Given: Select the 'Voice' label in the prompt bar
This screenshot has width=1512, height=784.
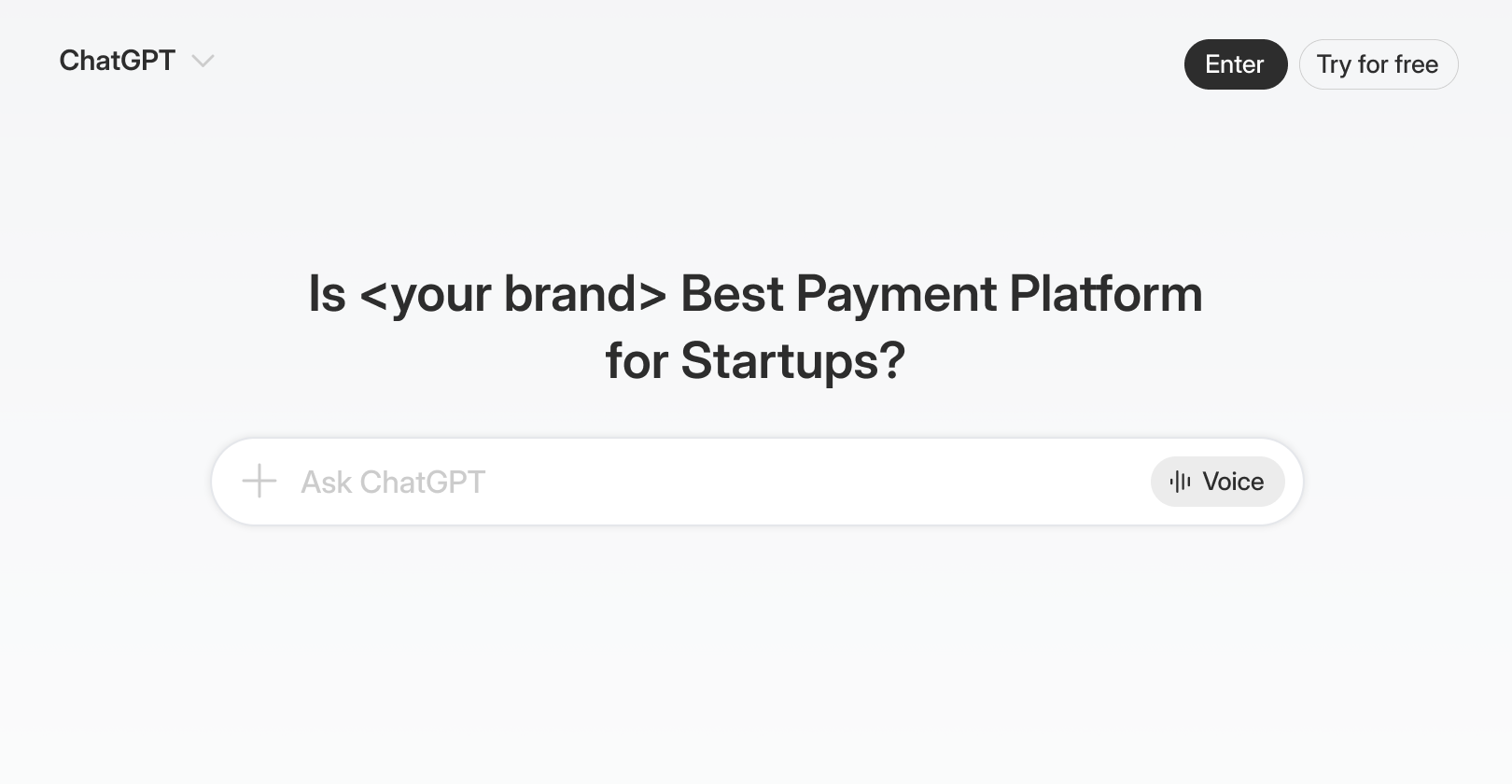Looking at the screenshot, I should [1233, 482].
